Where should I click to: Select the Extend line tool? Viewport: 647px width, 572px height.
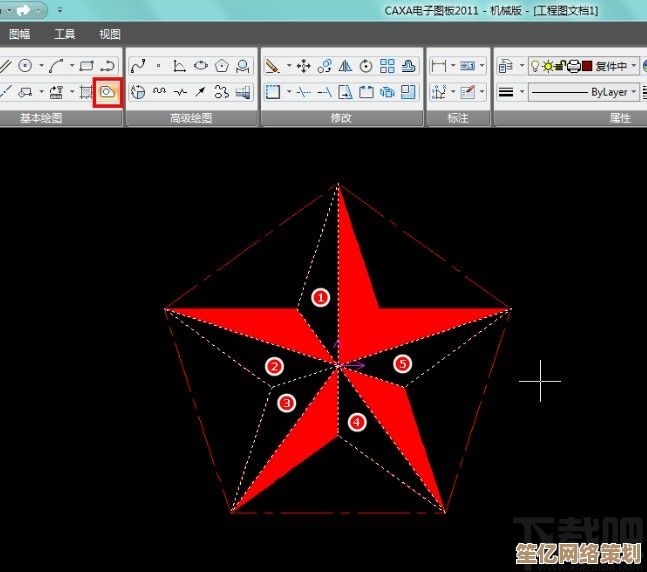coord(325,92)
